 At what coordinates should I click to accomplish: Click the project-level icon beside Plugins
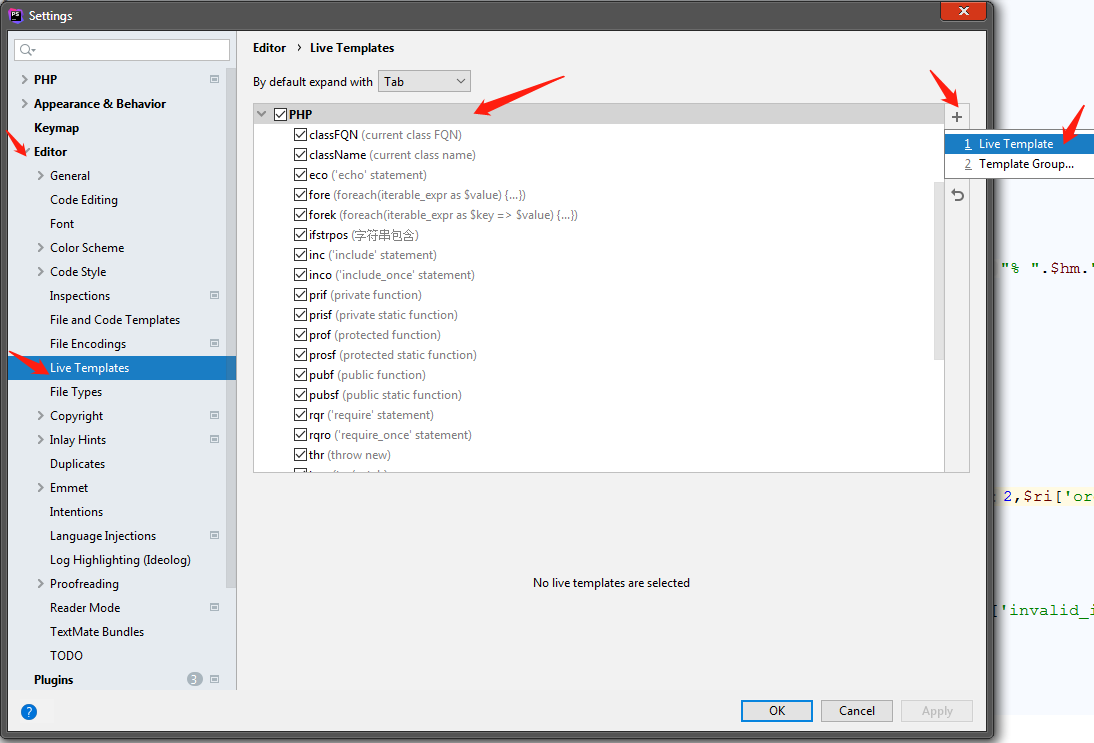(x=214, y=680)
